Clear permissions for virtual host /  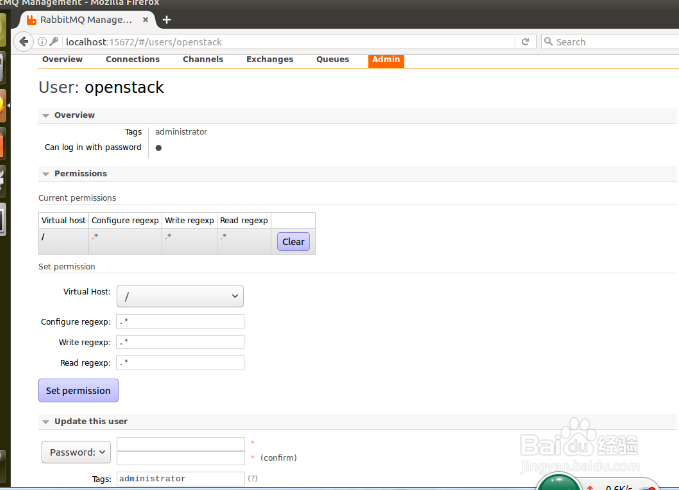(x=293, y=242)
